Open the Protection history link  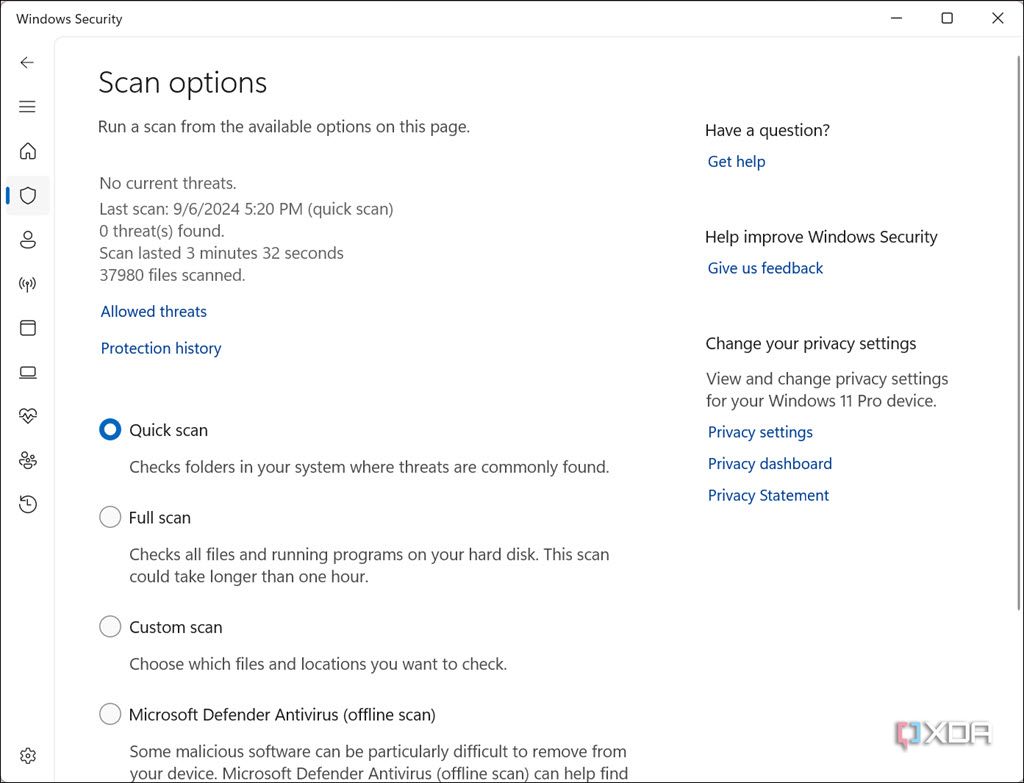[x=161, y=348]
